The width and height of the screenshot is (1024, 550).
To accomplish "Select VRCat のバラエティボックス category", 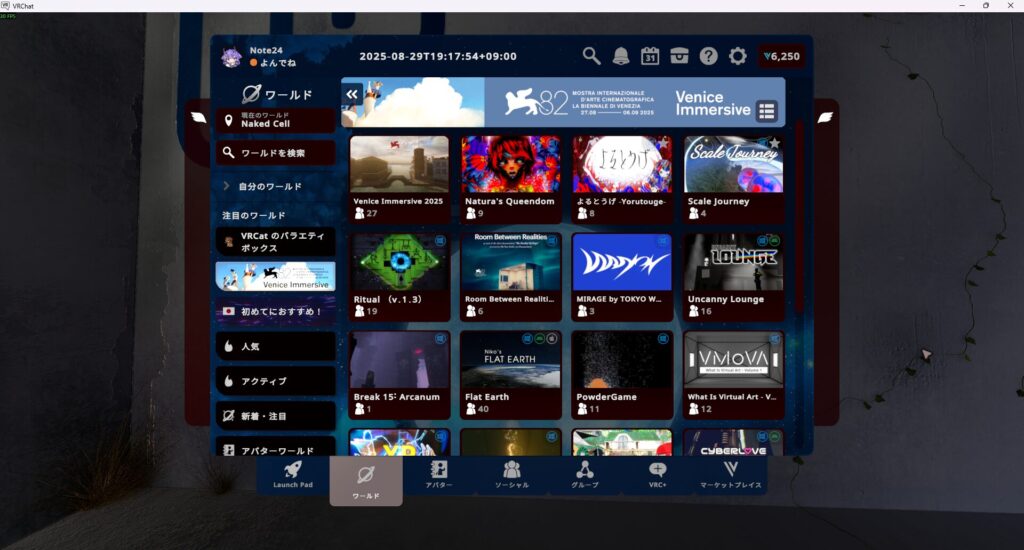I will 276,242.
